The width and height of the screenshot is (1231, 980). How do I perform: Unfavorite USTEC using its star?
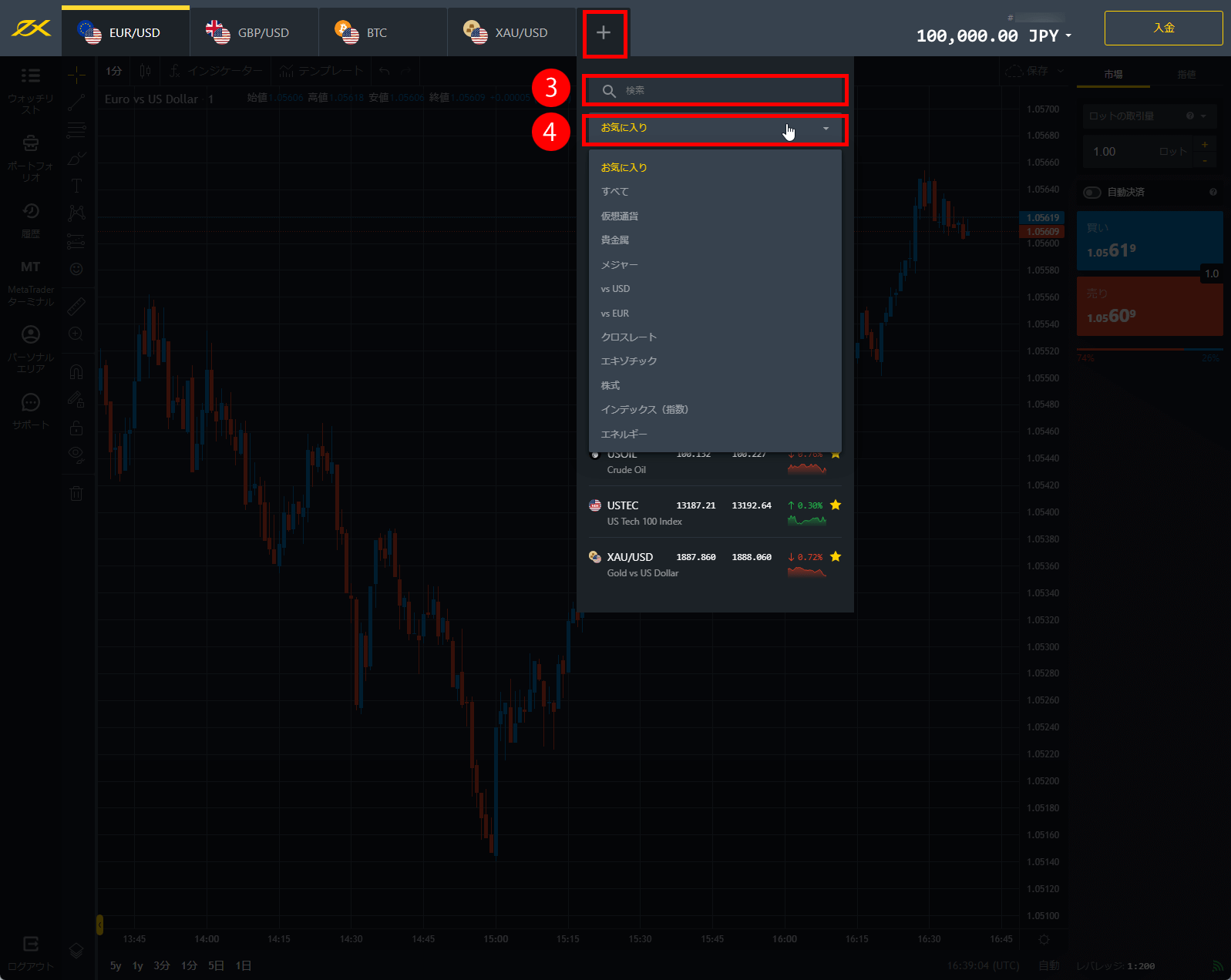(x=836, y=505)
